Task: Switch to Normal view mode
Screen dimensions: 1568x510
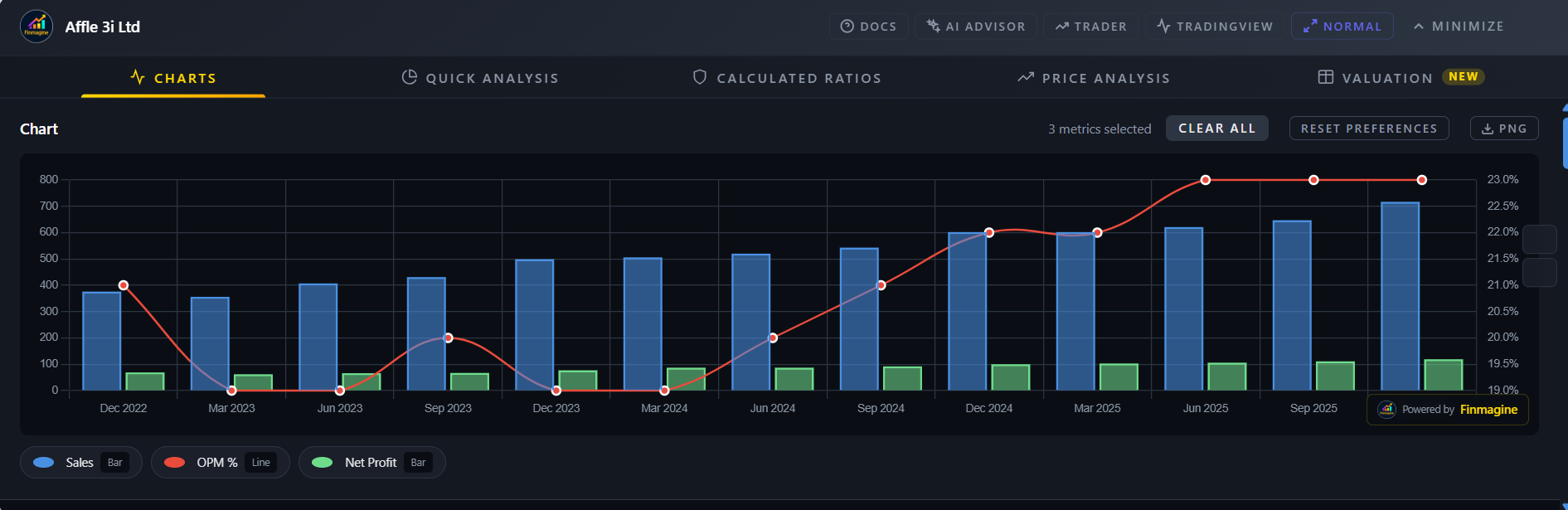Action: coord(1342,27)
